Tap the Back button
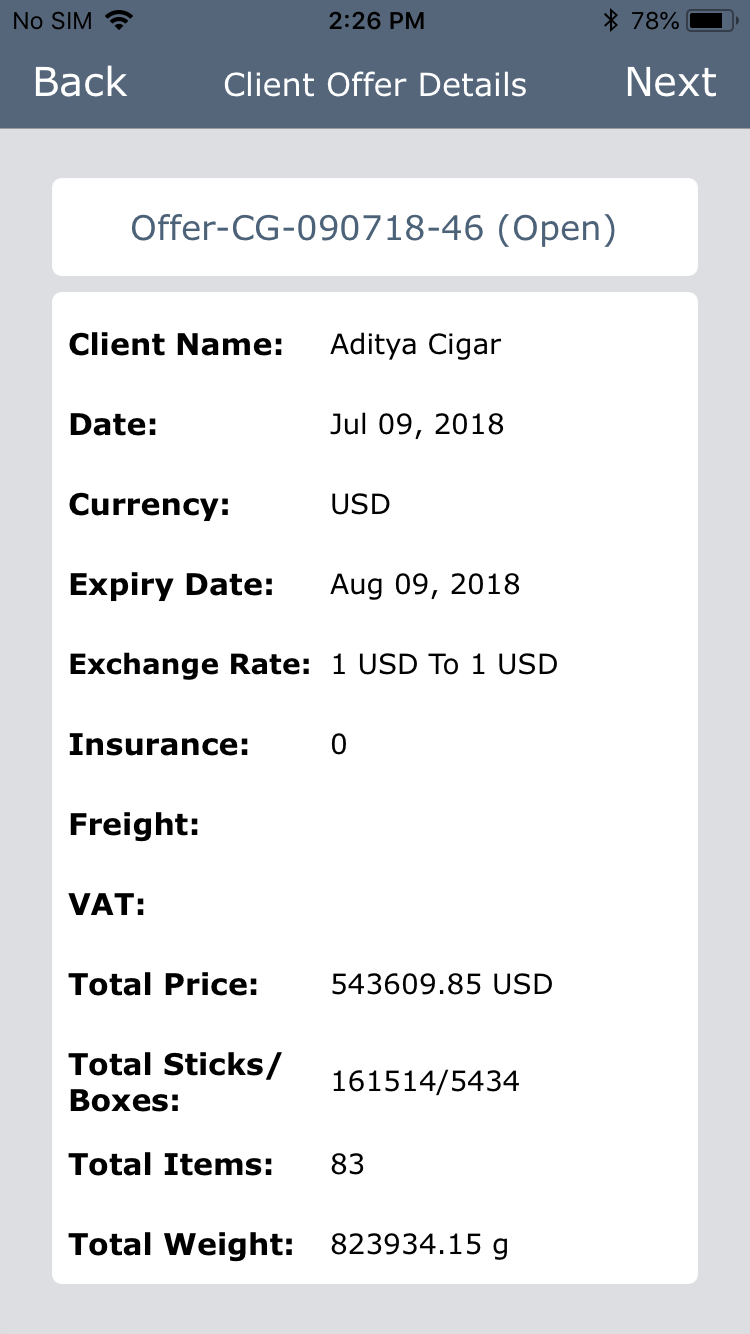The width and height of the screenshot is (750, 1334). [80, 82]
